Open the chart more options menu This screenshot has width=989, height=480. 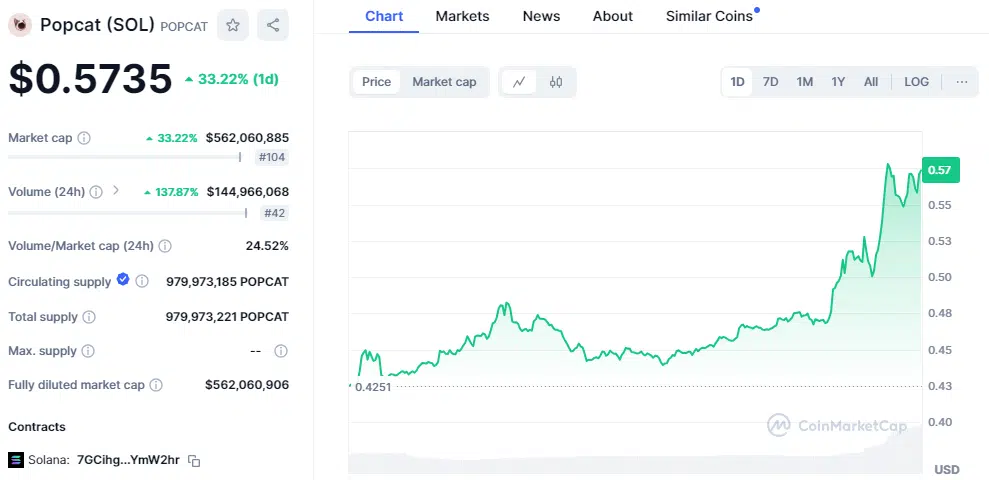961,82
